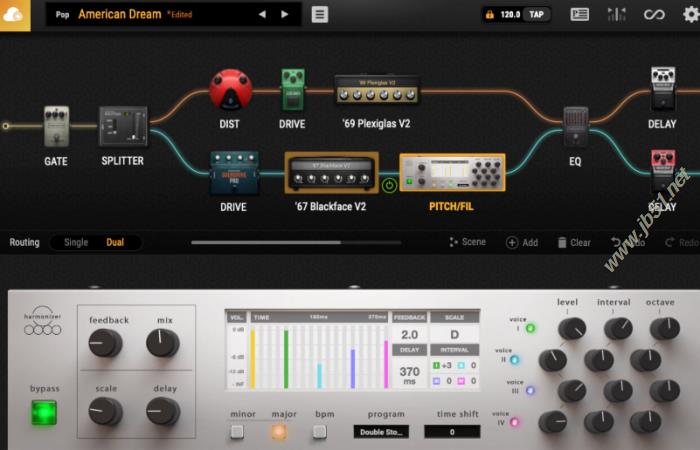Select the PITCH/FIL harmonizer module
The width and height of the screenshot is (700, 450).
click(452, 173)
